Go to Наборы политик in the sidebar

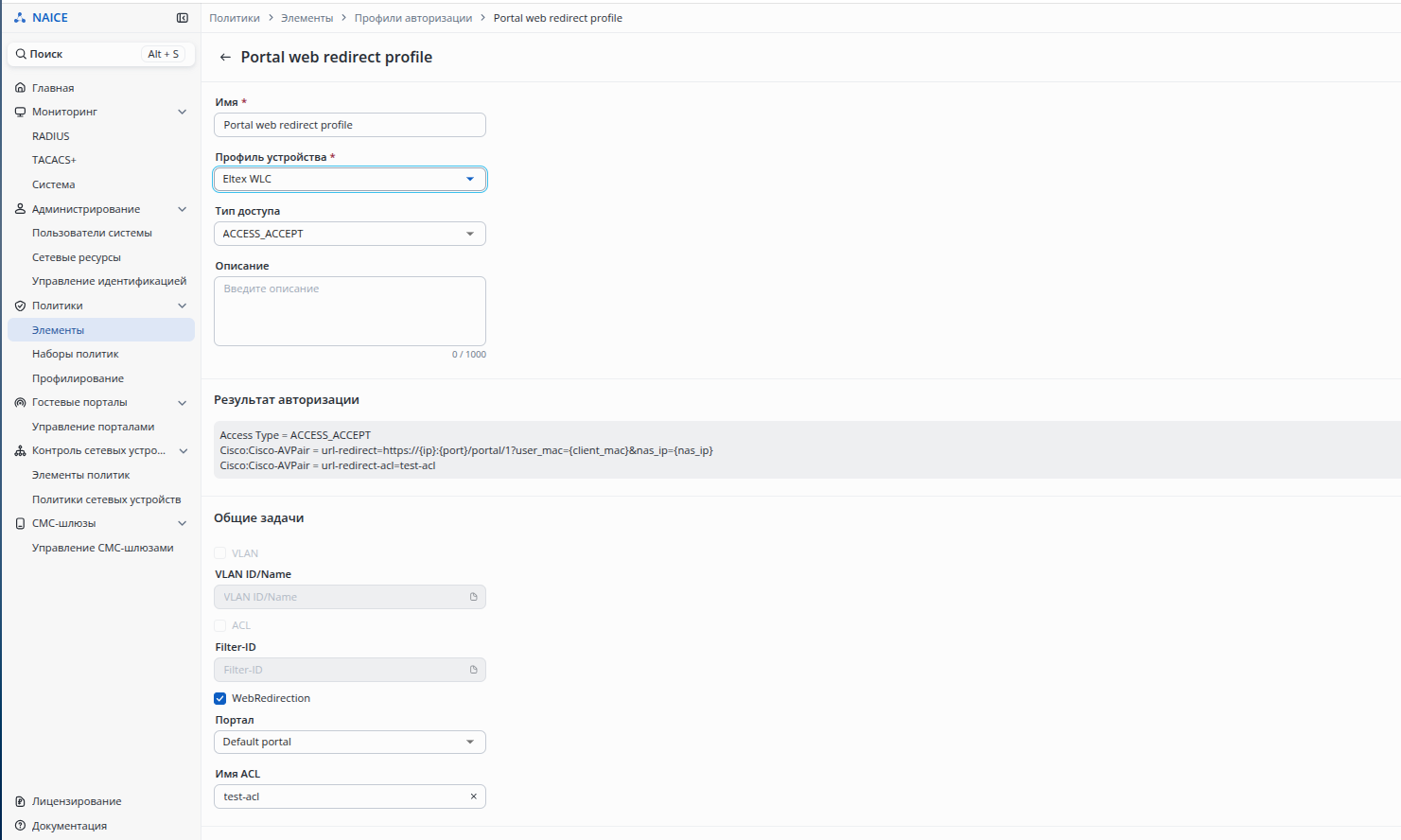pos(76,354)
